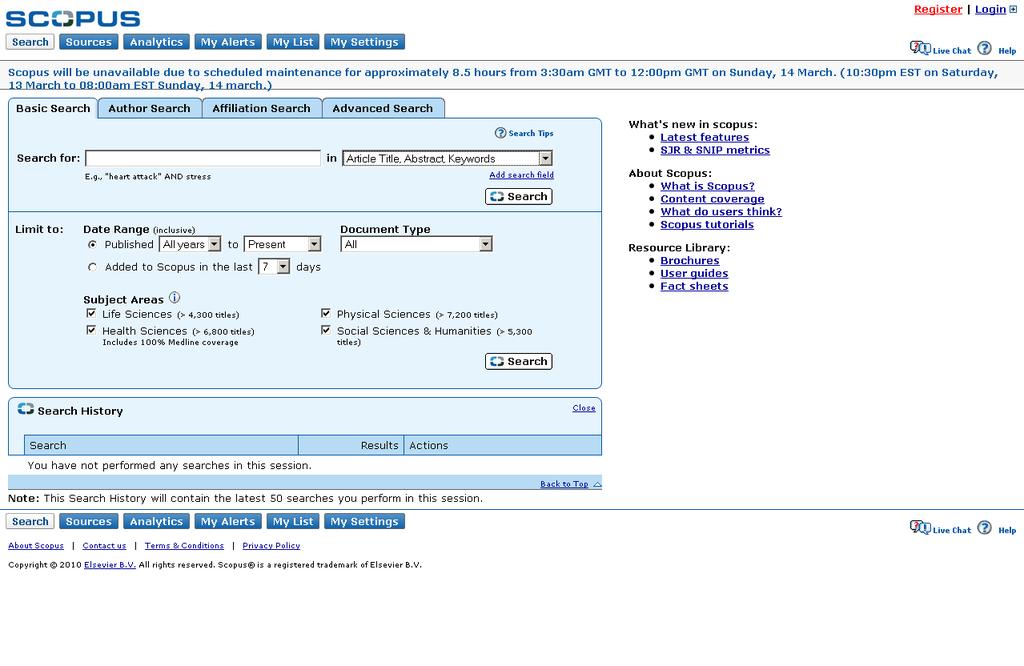
Task: Open the Scopus tutorials link
Action: tap(707, 225)
